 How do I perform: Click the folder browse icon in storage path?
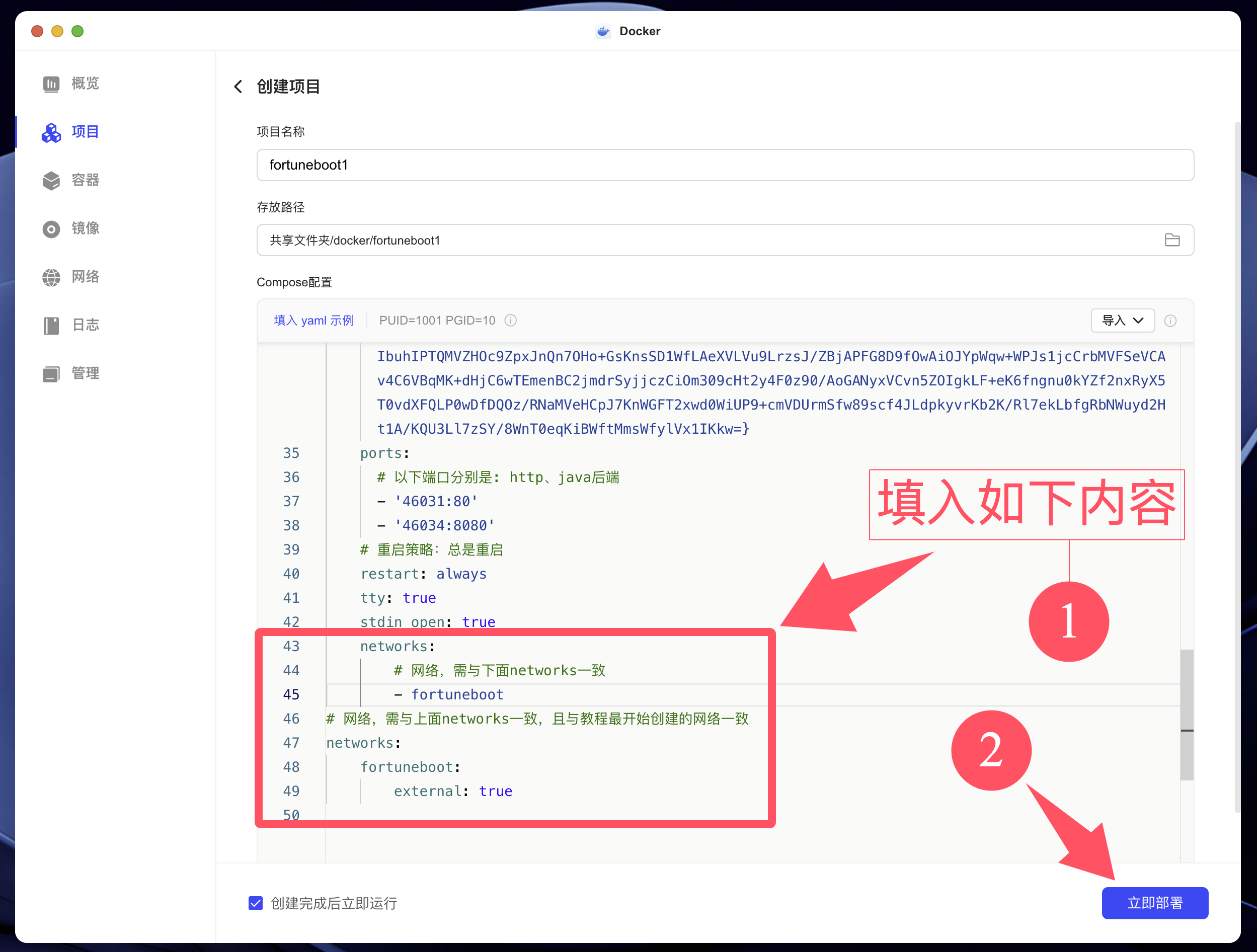click(x=1172, y=240)
